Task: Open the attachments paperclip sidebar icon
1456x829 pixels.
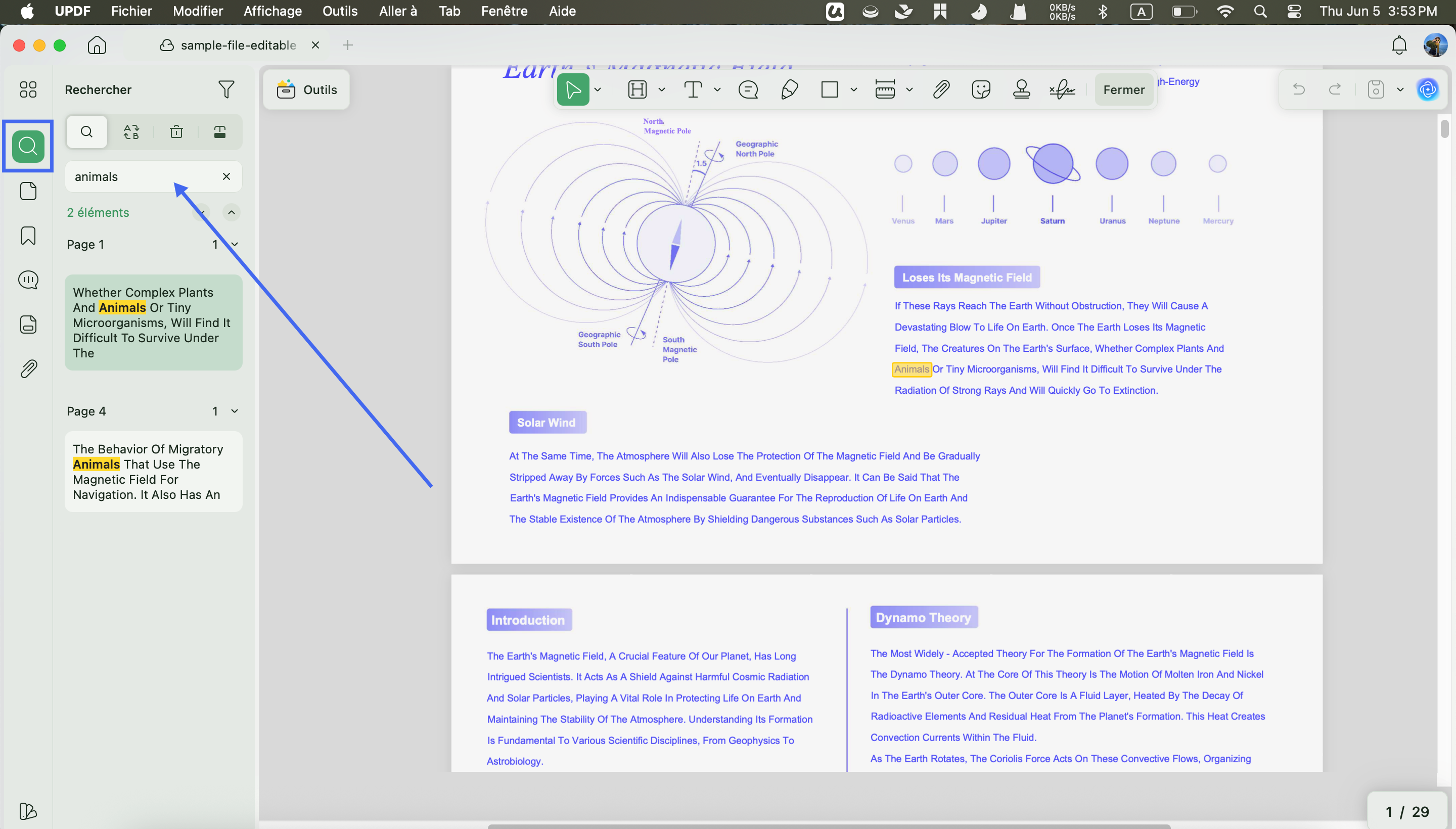Action: click(28, 369)
